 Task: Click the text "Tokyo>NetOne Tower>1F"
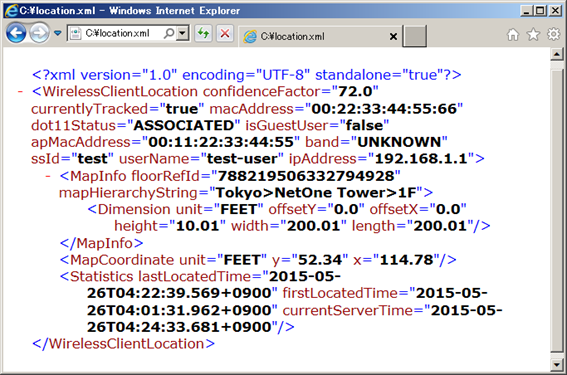click(316, 192)
